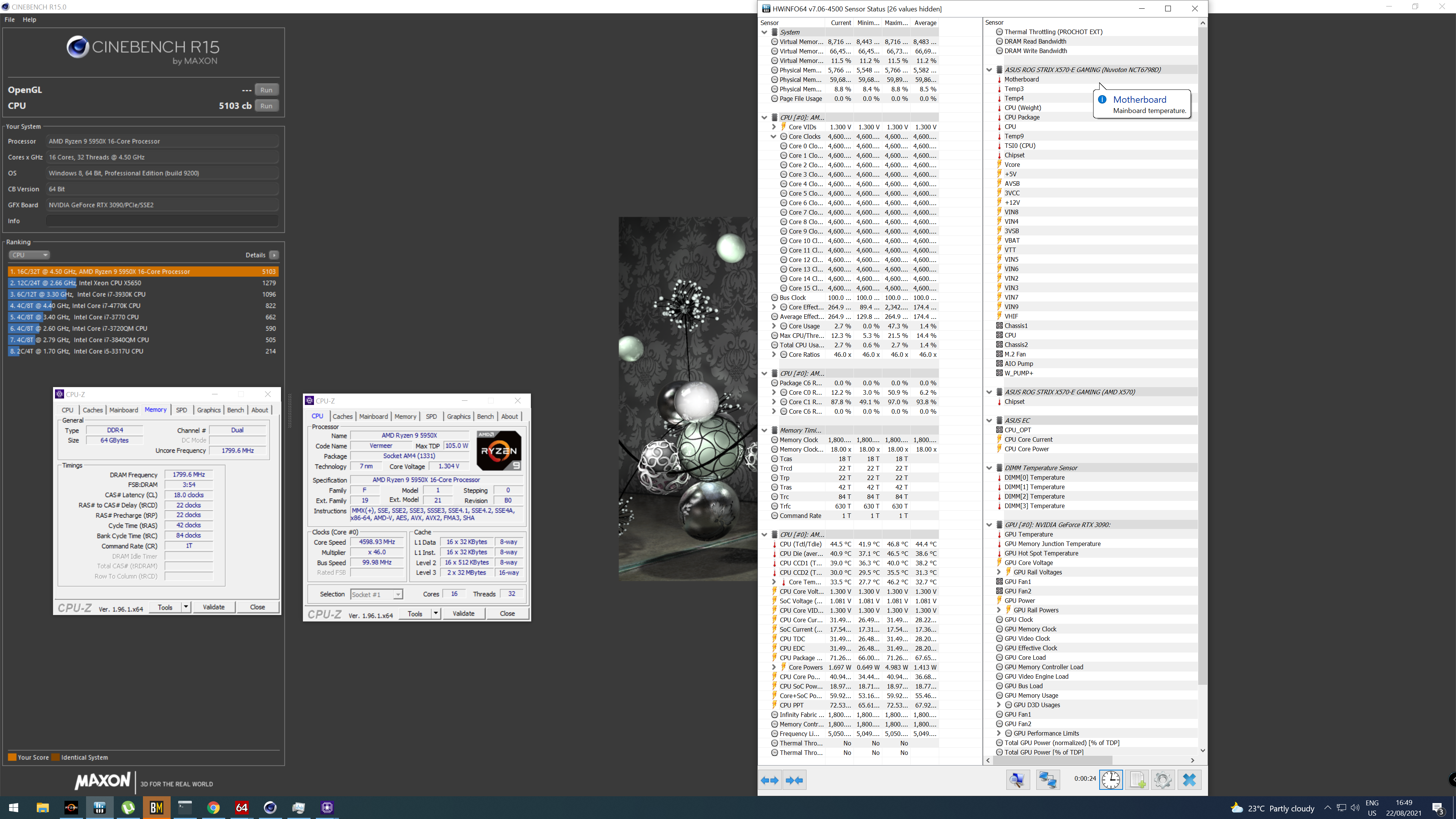This screenshot has height=819, width=1456.
Task: Collapse the System sensor group
Action: pyautogui.click(x=764, y=32)
